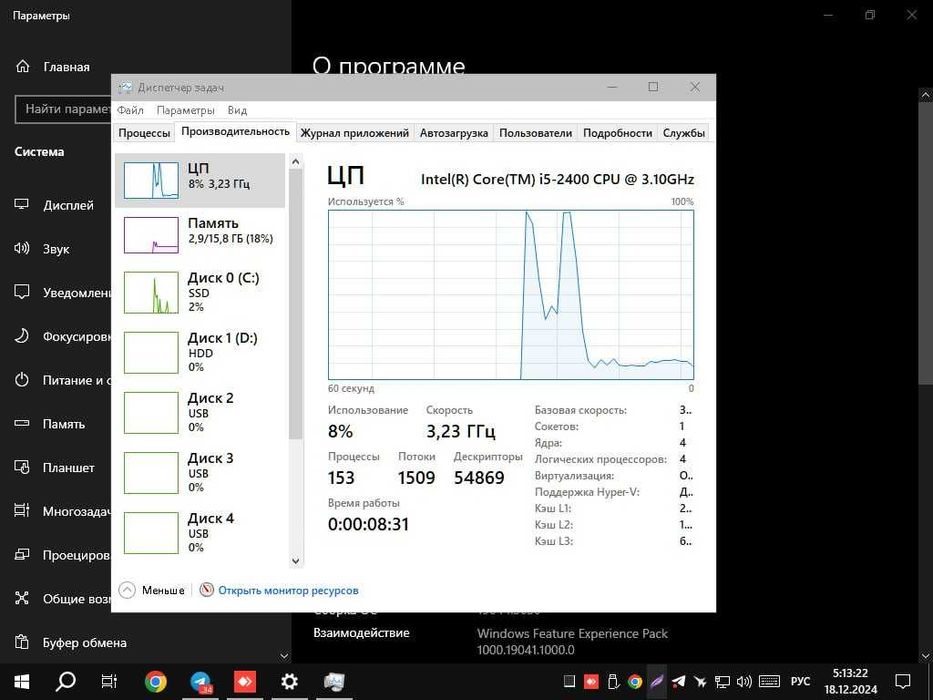This screenshot has width=933, height=700.
Task: Open Многозадачность in Settings sidebar
Action: click(62, 511)
